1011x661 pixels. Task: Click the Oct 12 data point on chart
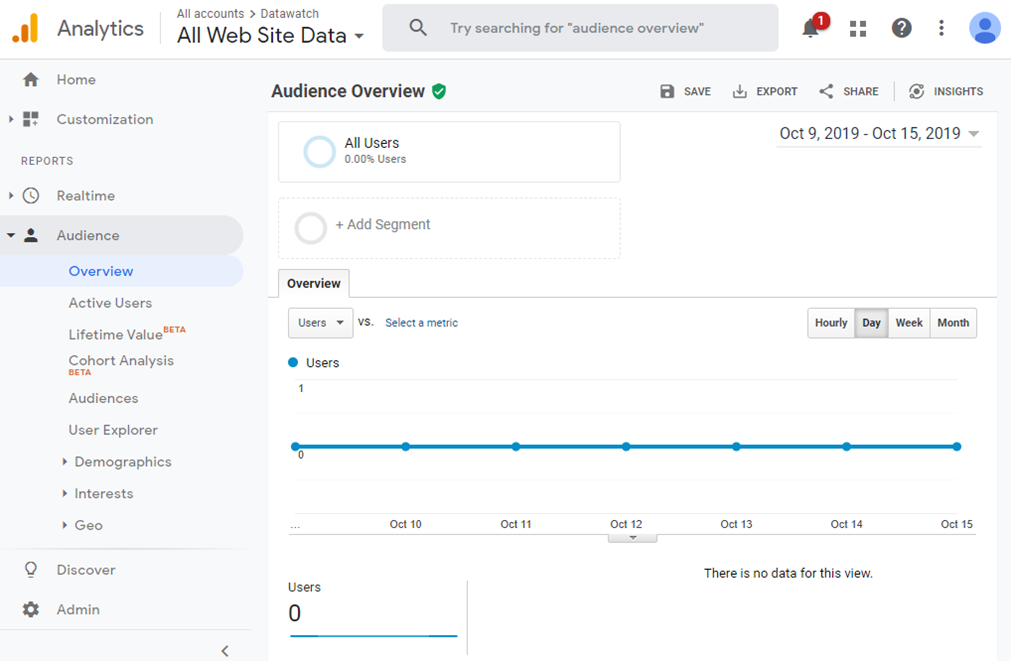[626, 447]
